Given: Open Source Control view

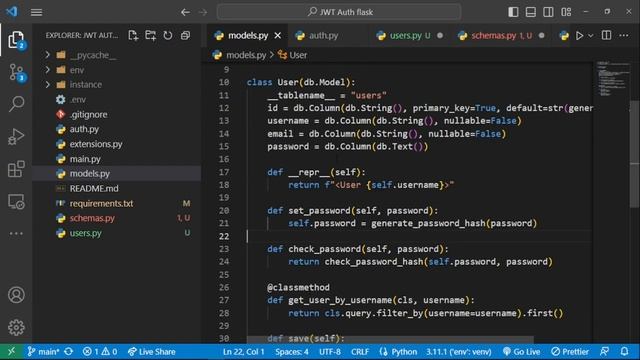Looking at the screenshot, I should click(16, 72).
